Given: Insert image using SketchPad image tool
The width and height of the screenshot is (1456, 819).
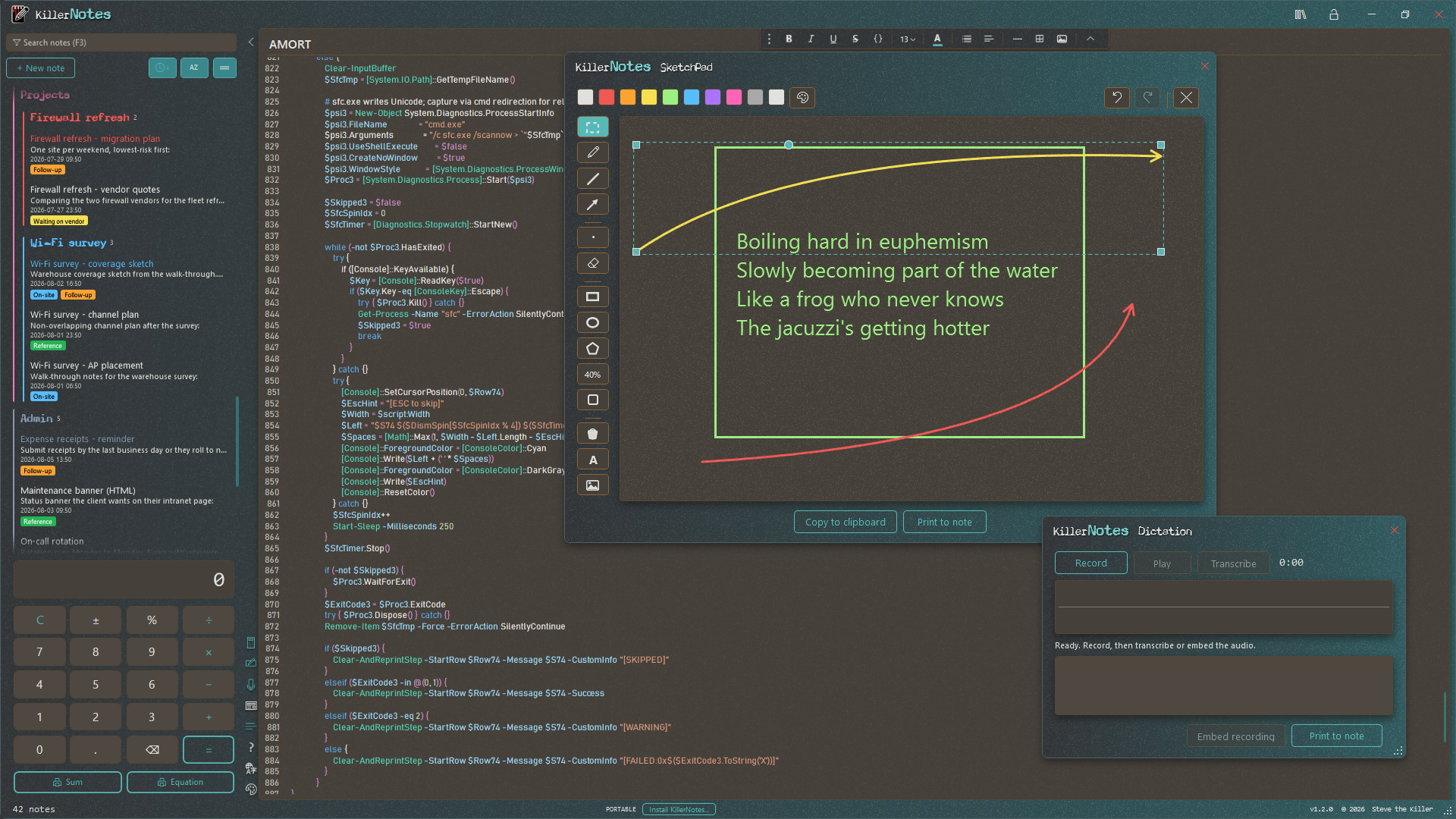Looking at the screenshot, I should (593, 485).
